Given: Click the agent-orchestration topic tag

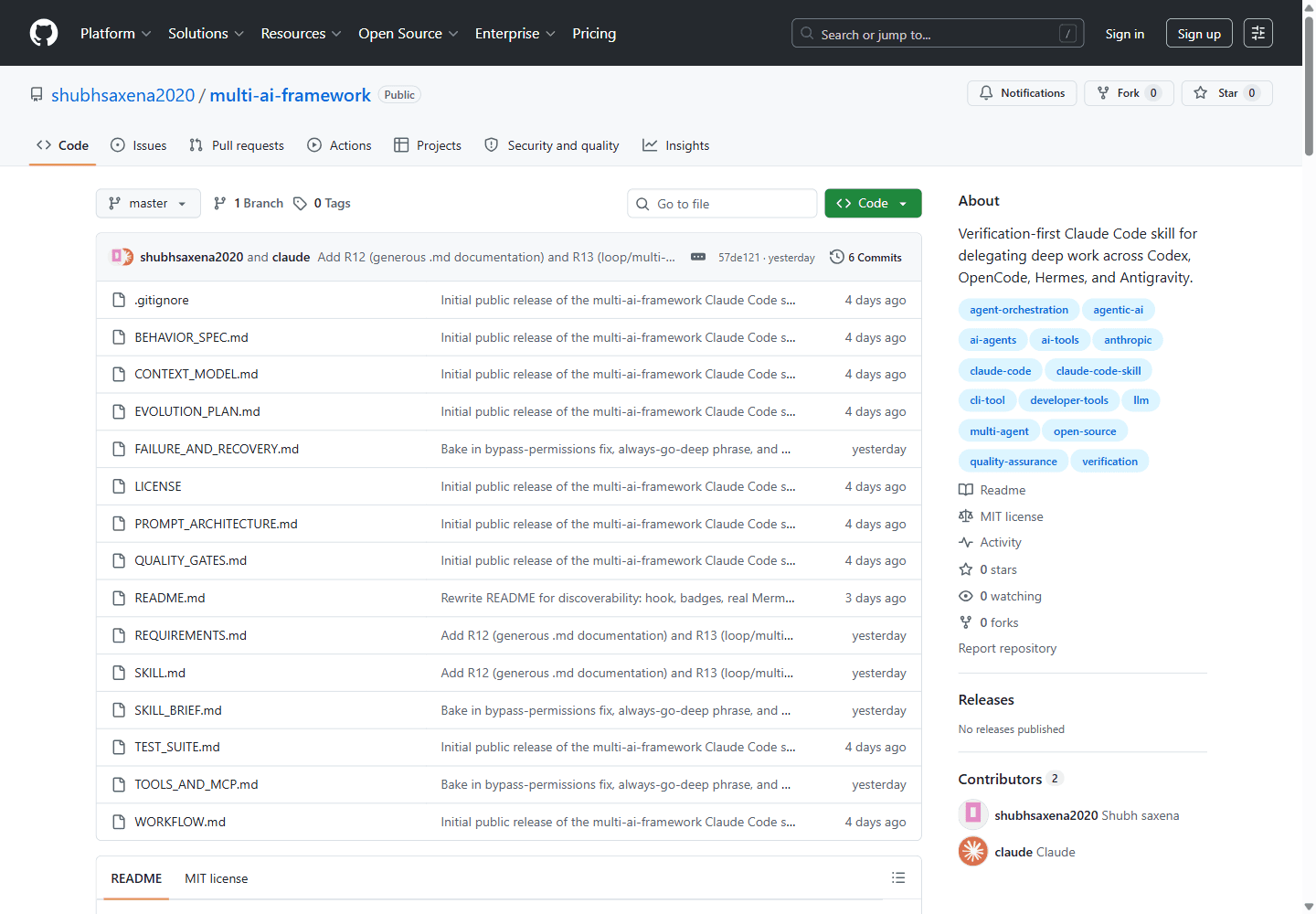Looking at the screenshot, I should [x=1019, y=310].
